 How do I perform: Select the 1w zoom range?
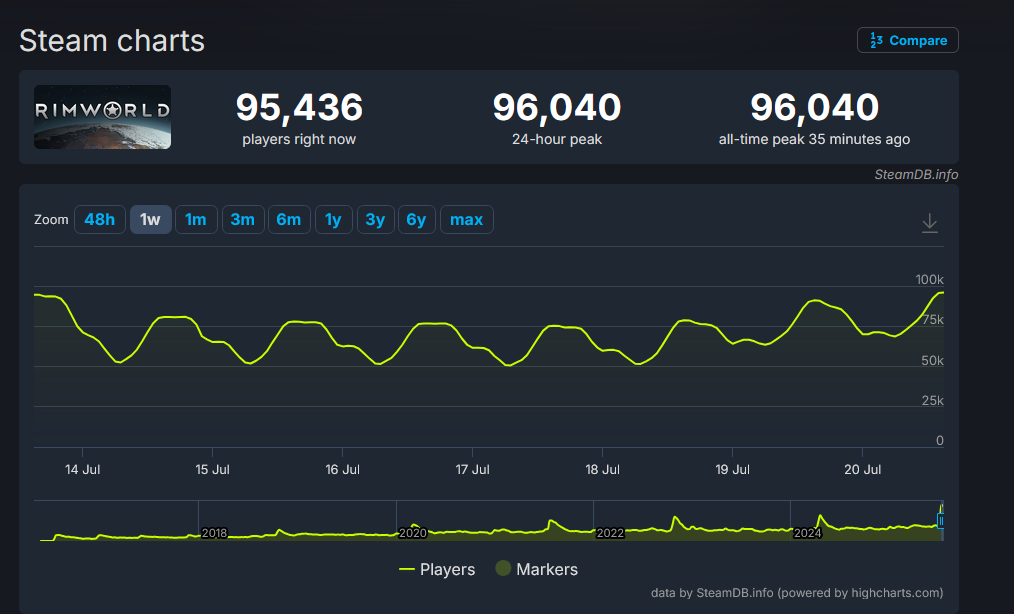[x=150, y=219]
